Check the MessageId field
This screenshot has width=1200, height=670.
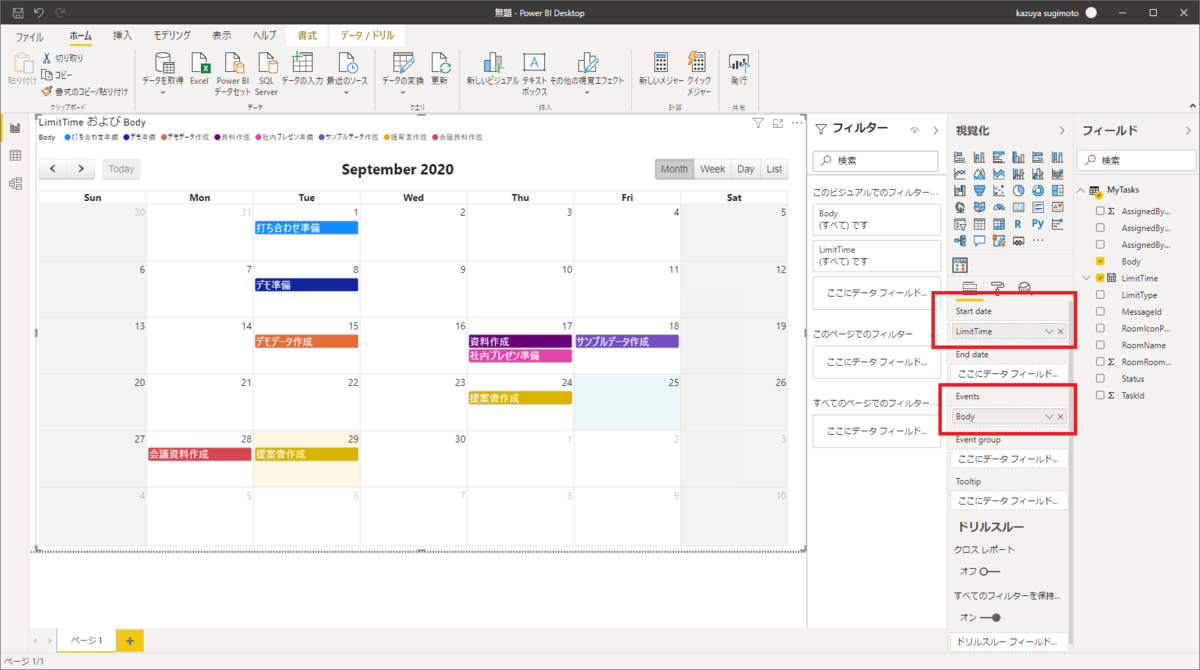(1100, 312)
